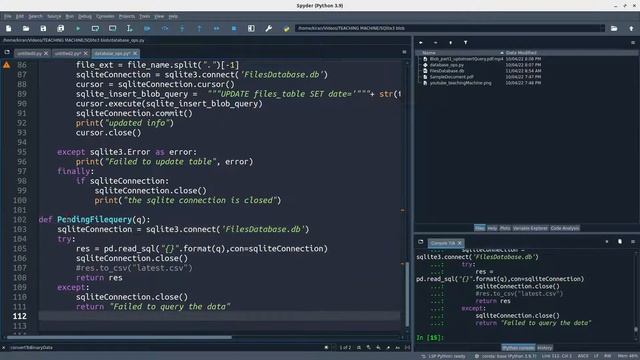Click the debug Step return icon
This screenshot has height=360, width=640.
click(199, 28)
